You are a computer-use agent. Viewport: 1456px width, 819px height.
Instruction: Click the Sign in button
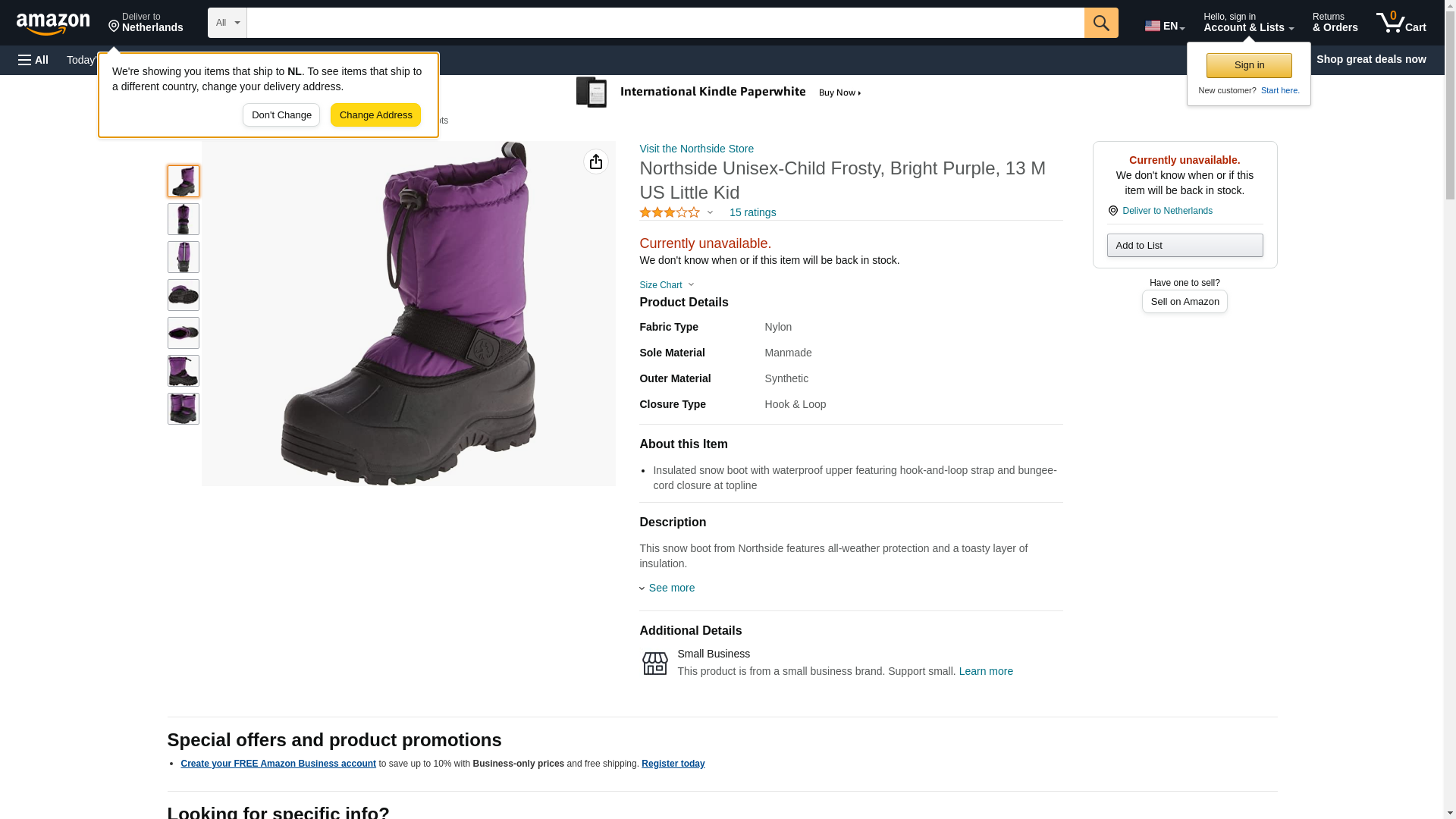[x=1248, y=65]
